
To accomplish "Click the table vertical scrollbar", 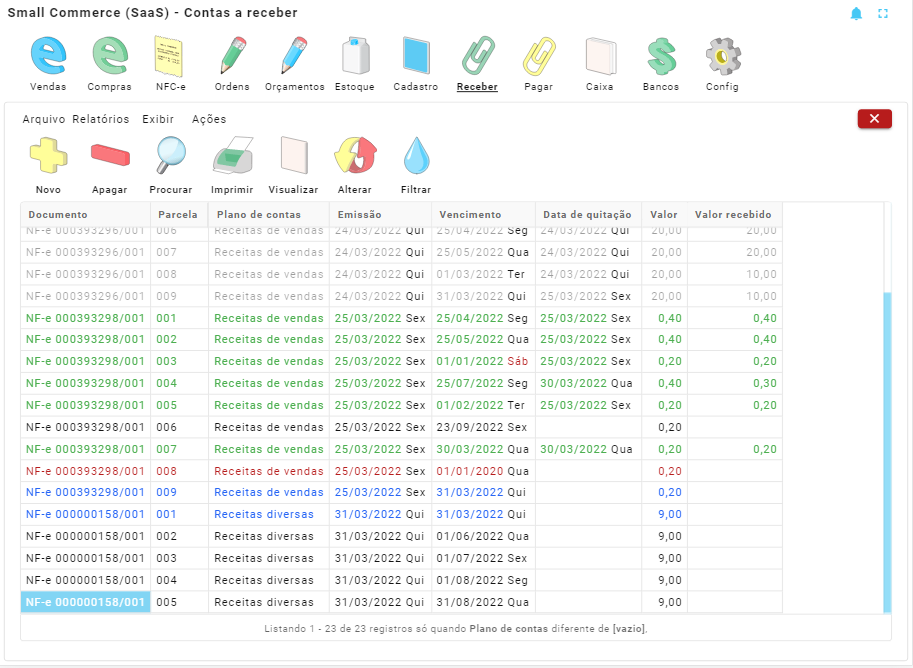I will [886, 450].
